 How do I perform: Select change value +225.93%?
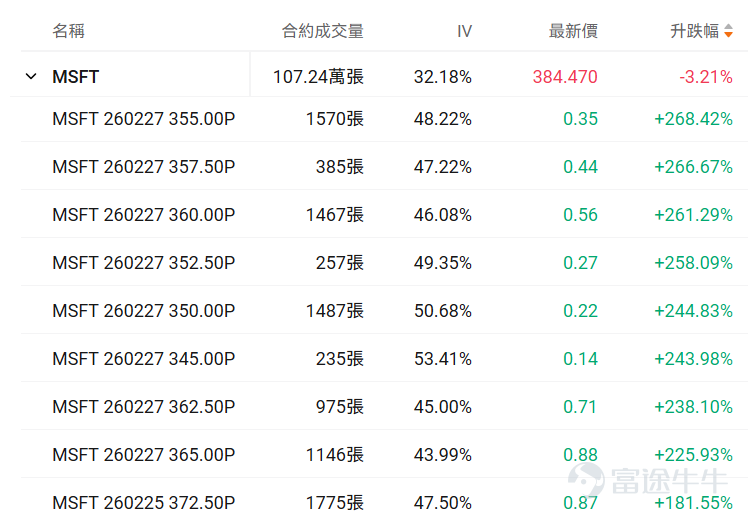coord(693,455)
